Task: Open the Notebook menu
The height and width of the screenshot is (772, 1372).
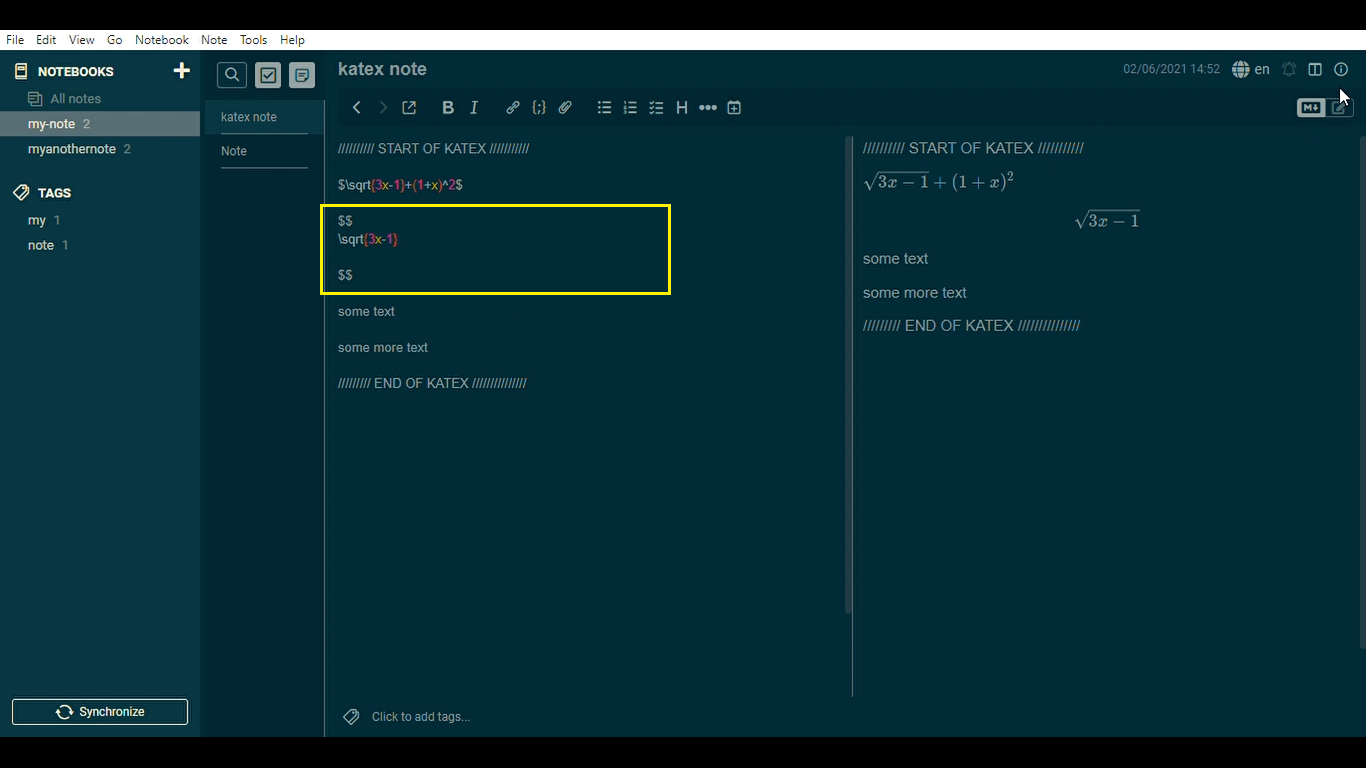Action: point(161,40)
